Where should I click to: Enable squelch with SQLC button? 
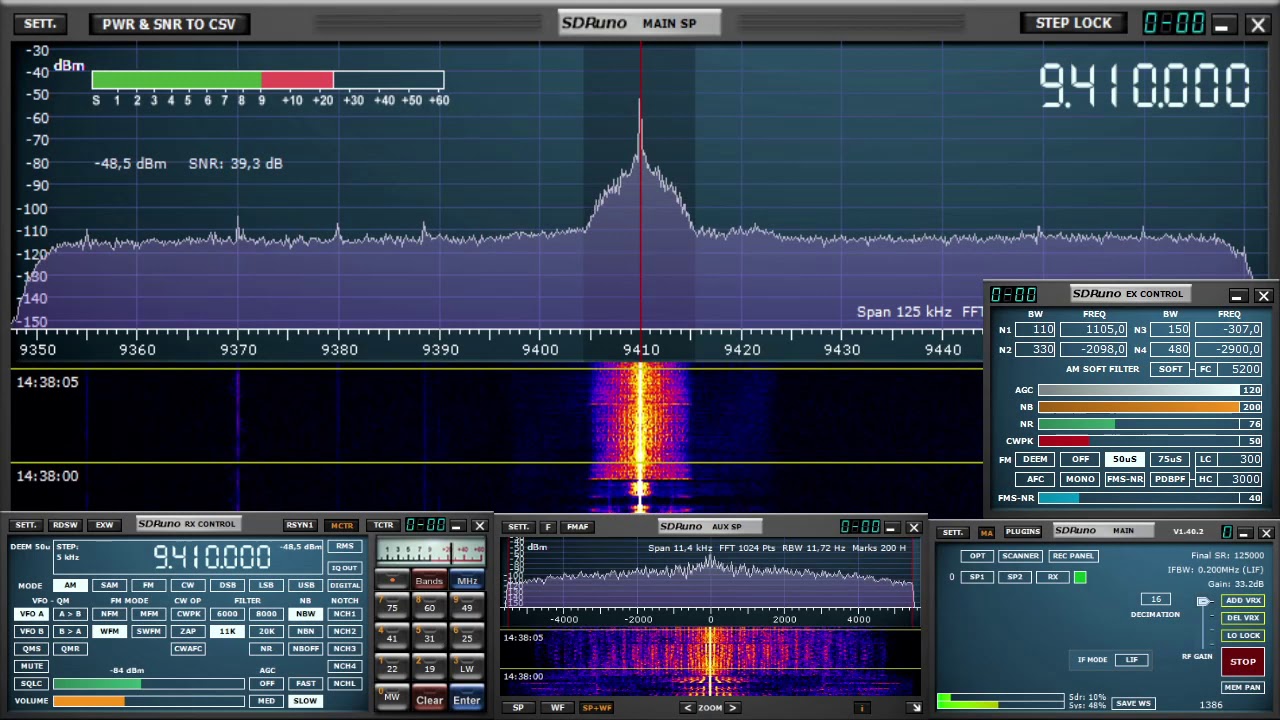pyautogui.click(x=31, y=683)
